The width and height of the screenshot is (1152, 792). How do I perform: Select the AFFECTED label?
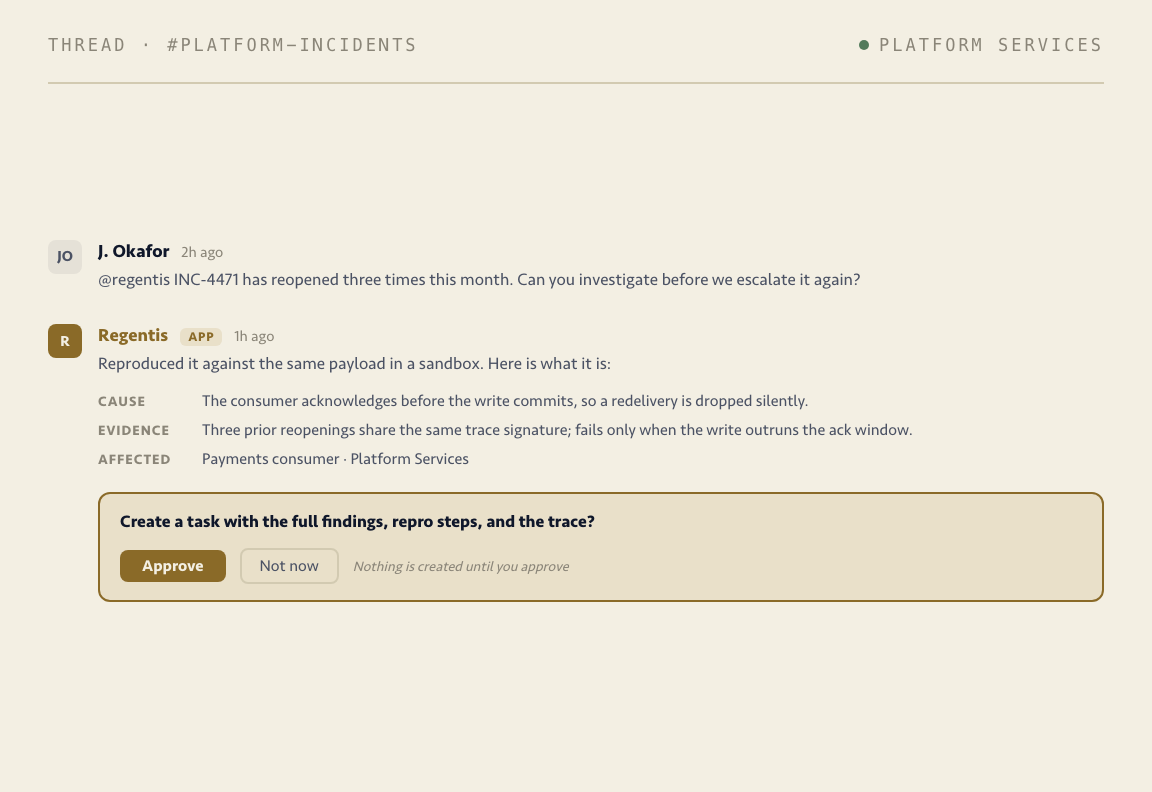(134, 459)
